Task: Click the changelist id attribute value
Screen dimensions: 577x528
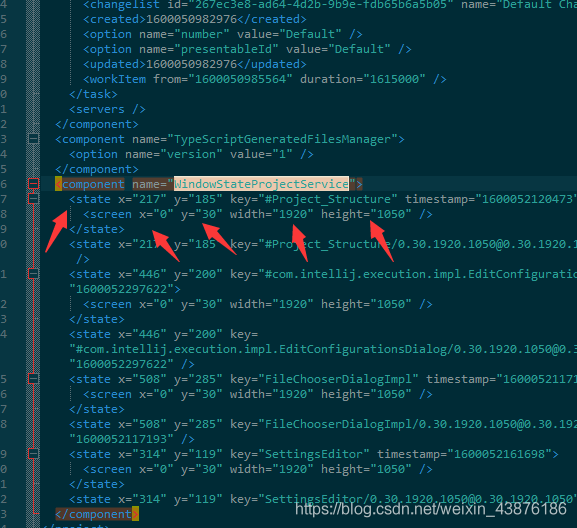Action: [320, 5]
